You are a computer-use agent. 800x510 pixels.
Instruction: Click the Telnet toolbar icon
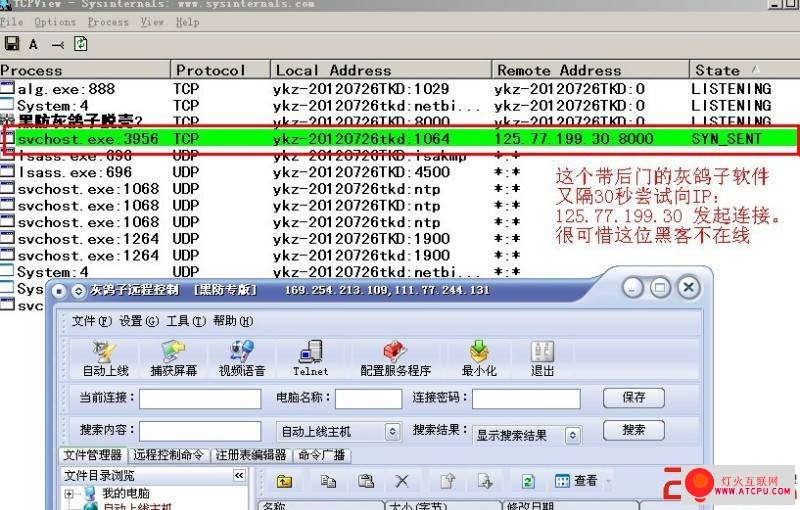pos(310,359)
